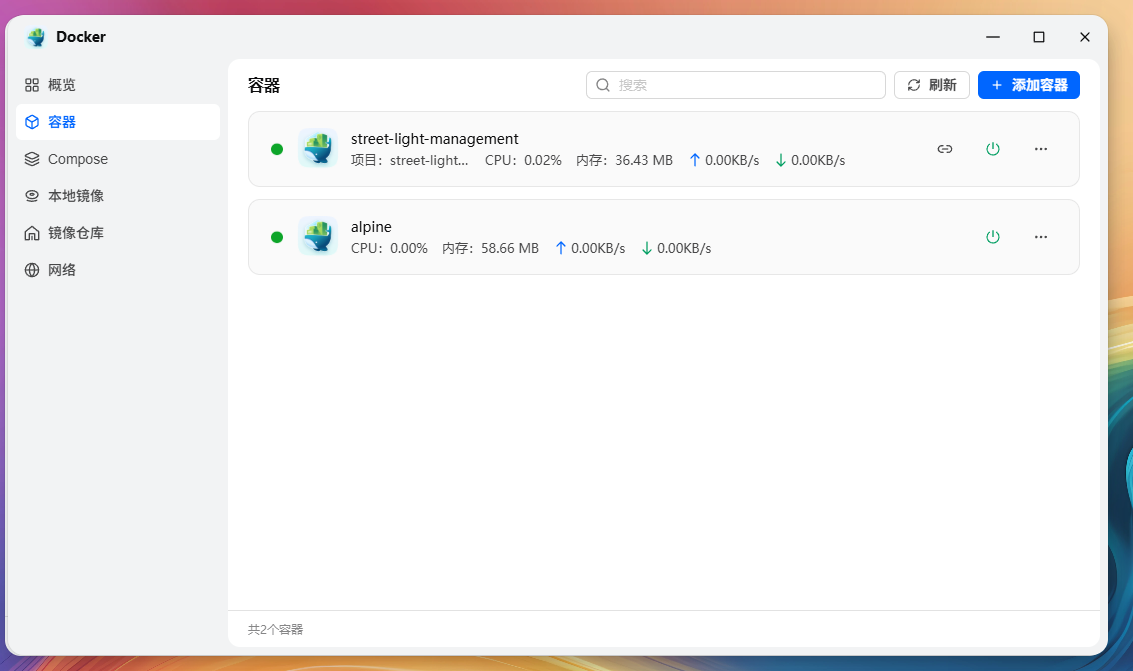This screenshot has height=671, width=1133.
Task: Click the green status dot of alpine
Action: [x=277, y=237]
